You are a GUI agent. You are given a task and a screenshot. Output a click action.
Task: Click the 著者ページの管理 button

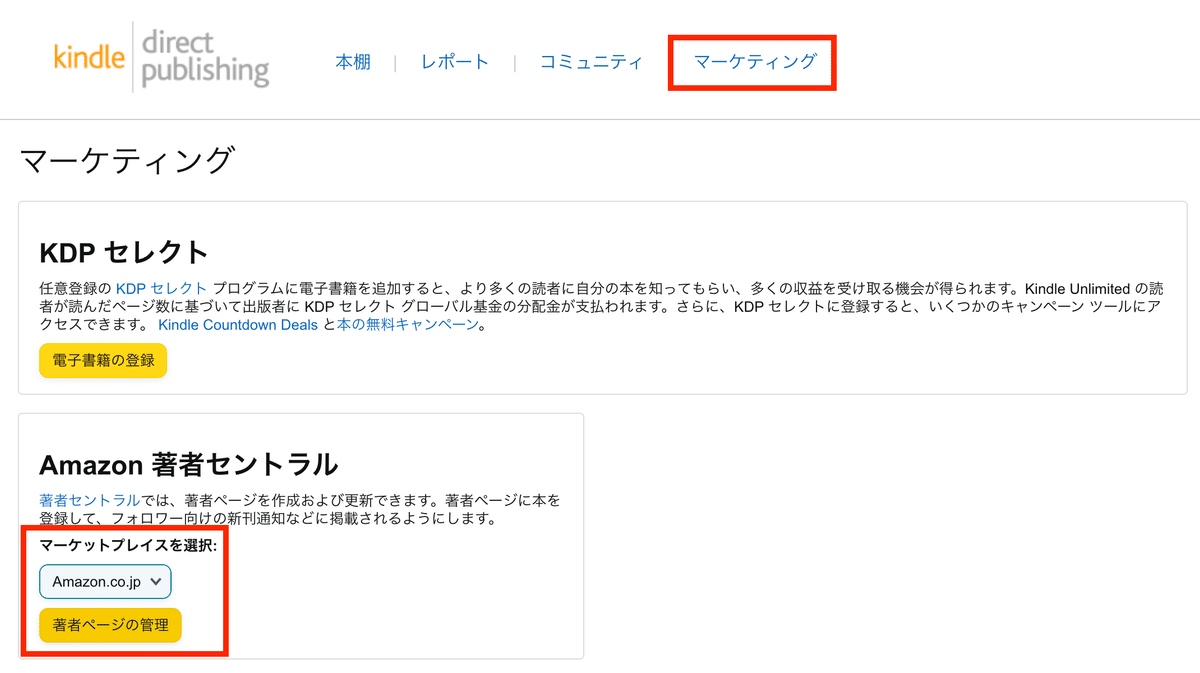point(110,625)
